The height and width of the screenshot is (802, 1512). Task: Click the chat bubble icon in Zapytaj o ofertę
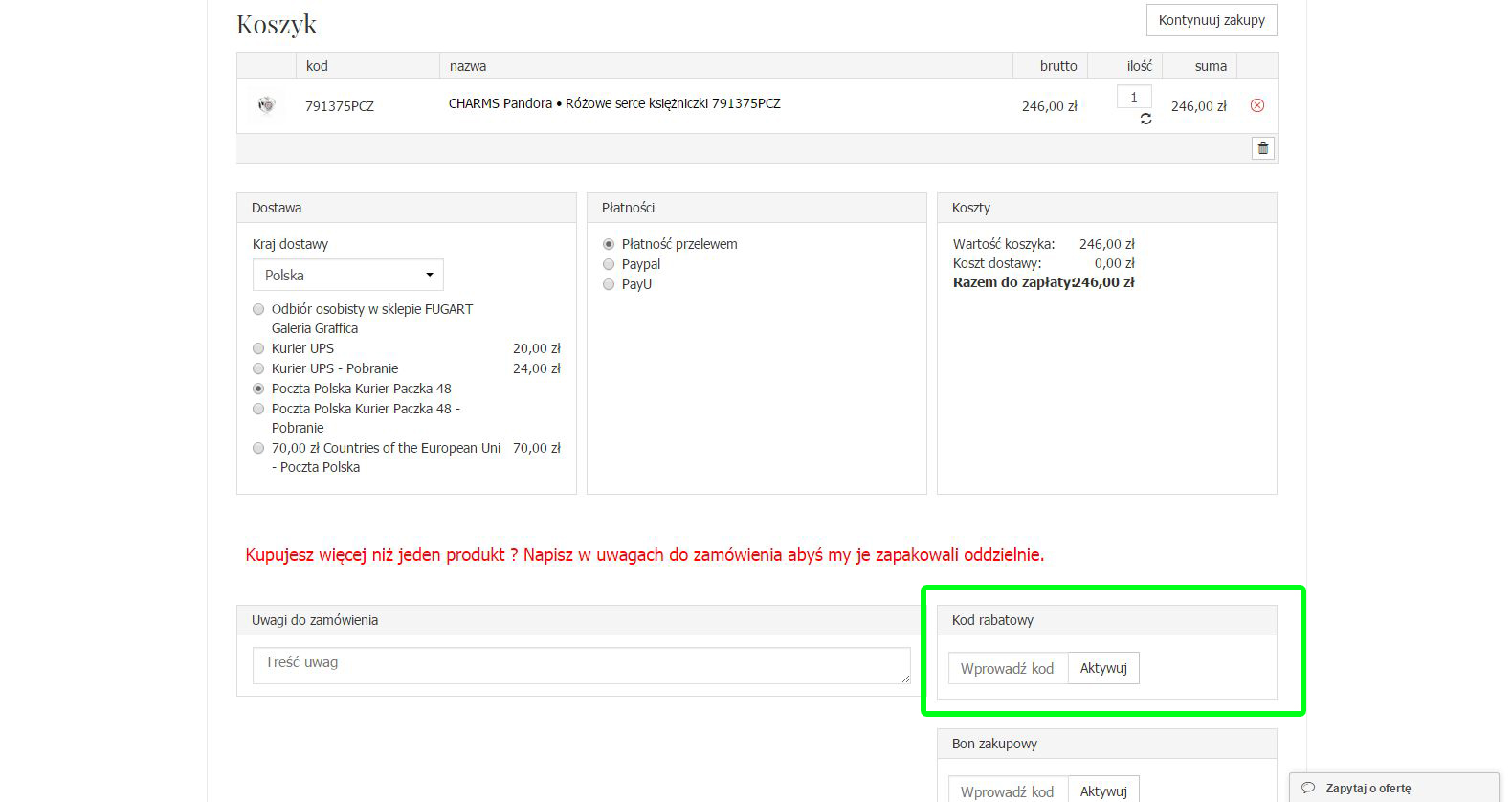pos(1308,789)
